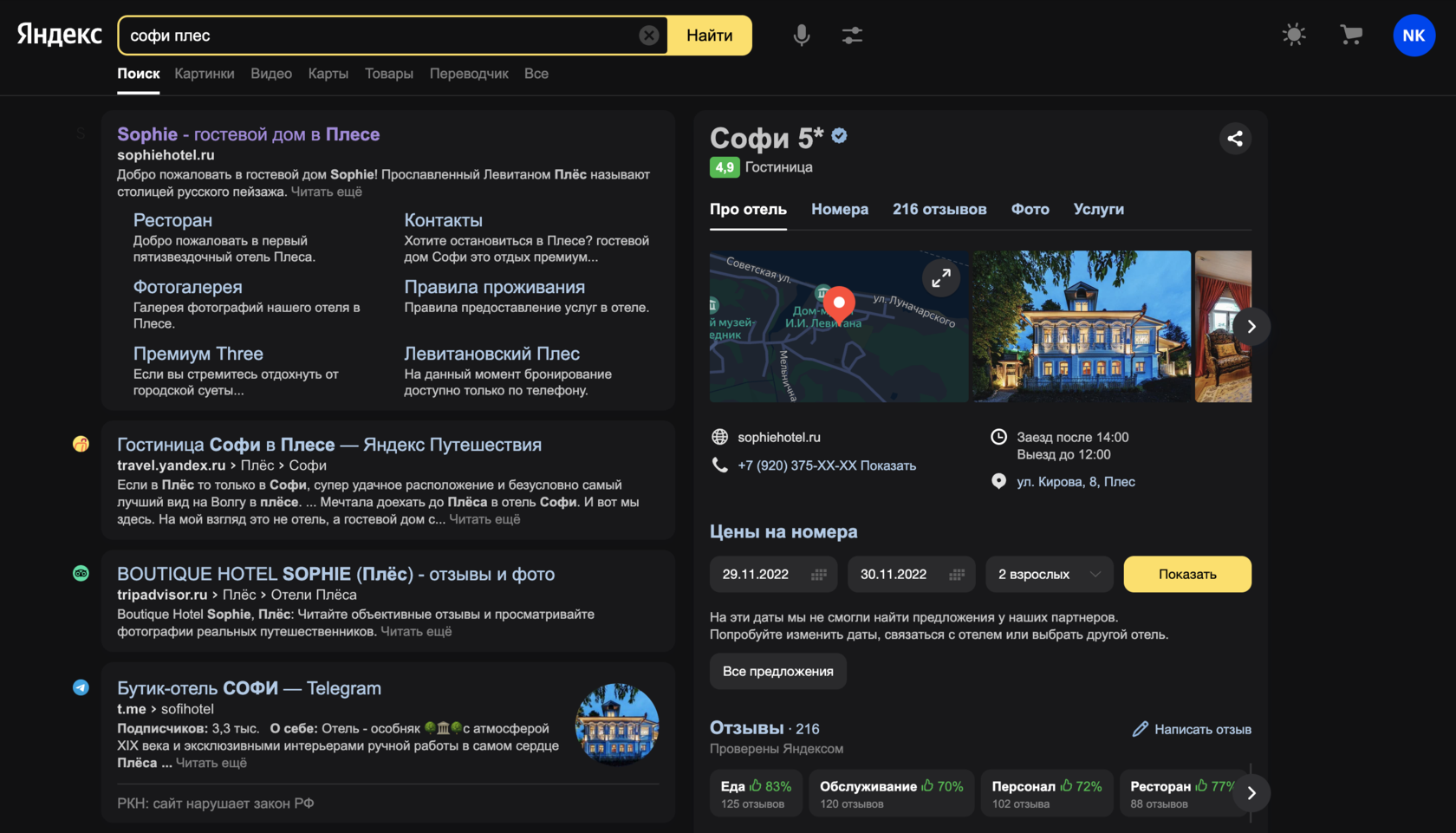Open the 2 взрослых guests dropdown

pyautogui.click(x=1049, y=575)
